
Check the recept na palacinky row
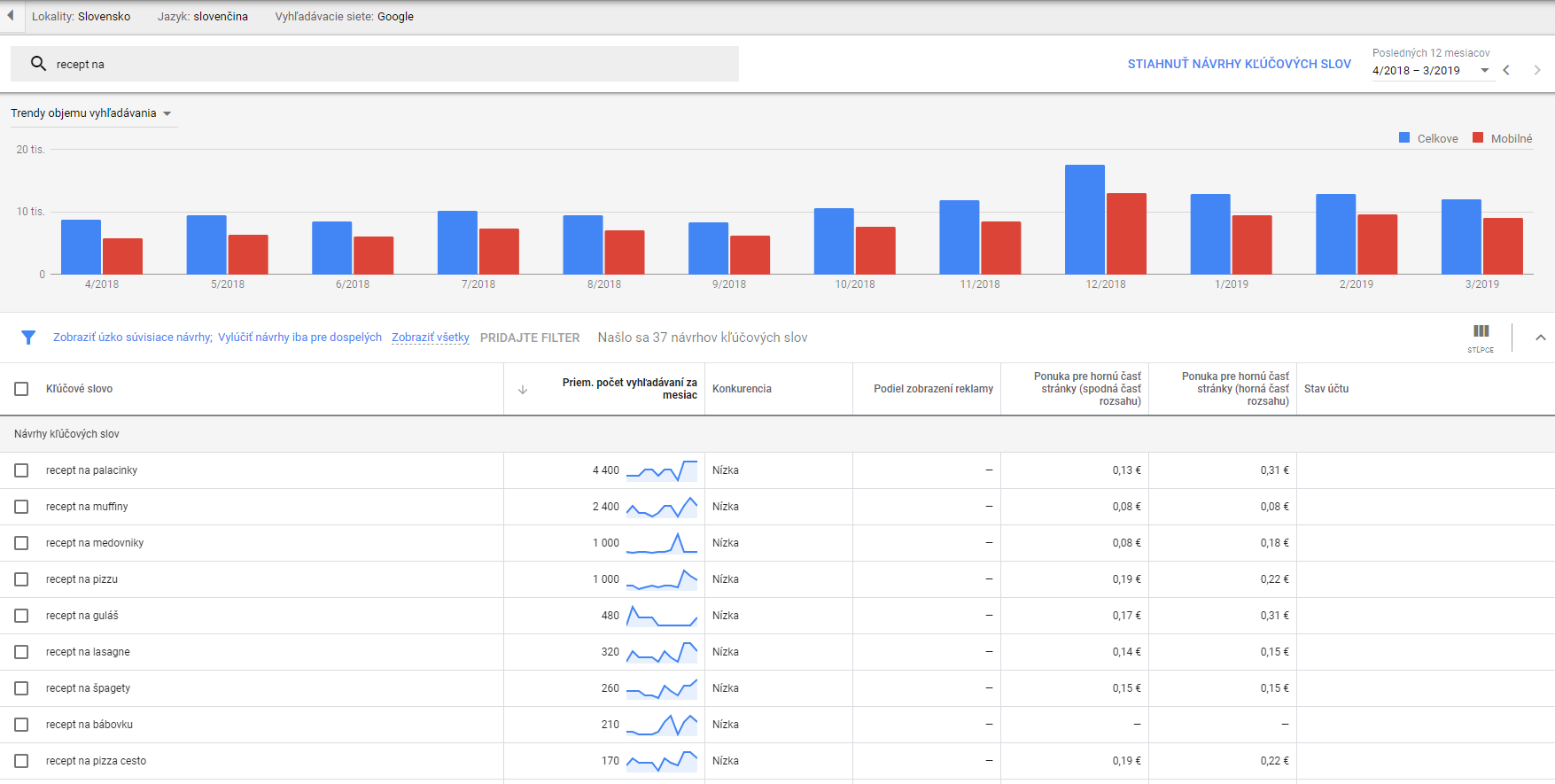click(21, 470)
